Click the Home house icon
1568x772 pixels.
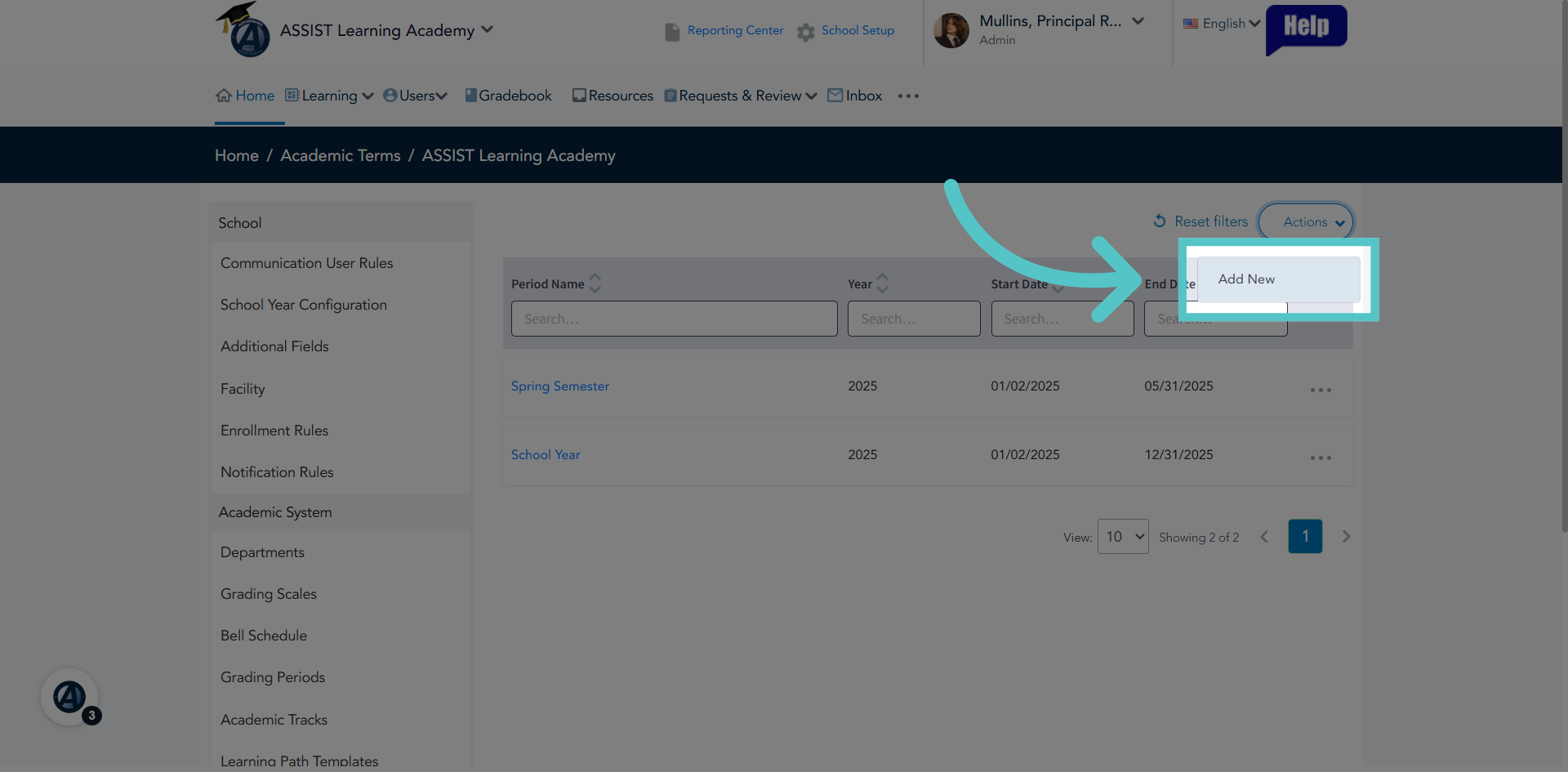click(x=224, y=96)
